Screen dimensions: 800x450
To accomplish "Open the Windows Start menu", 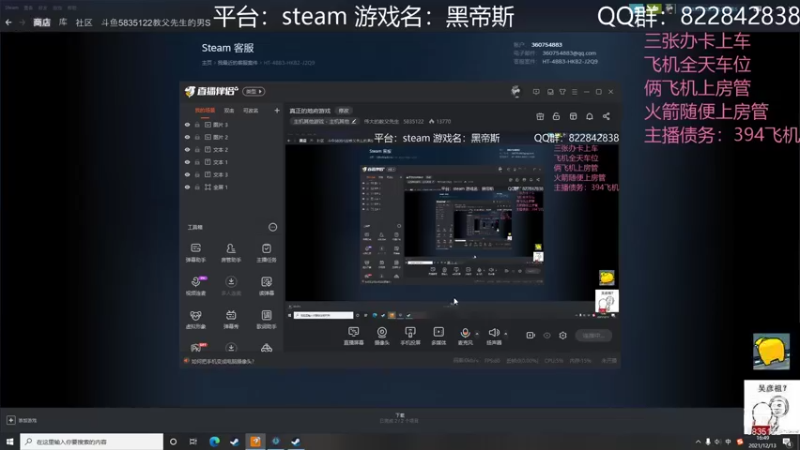I will 10,441.
